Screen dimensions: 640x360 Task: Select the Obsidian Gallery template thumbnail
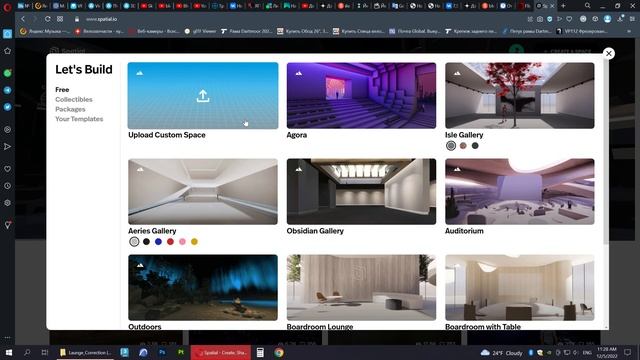coord(361,191)
